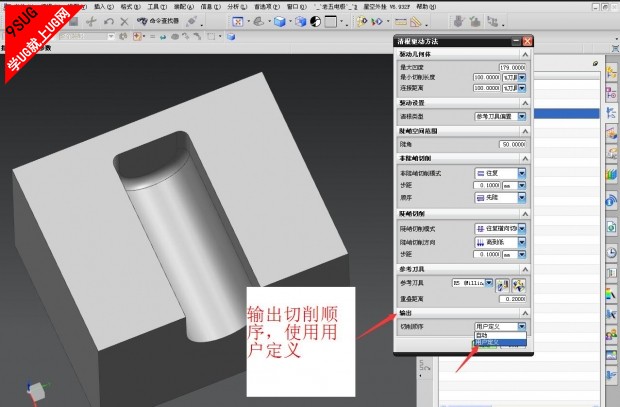
Task: Open the non-steep 步距 mm unit dropdown
Action: click(x=514, y=185)
